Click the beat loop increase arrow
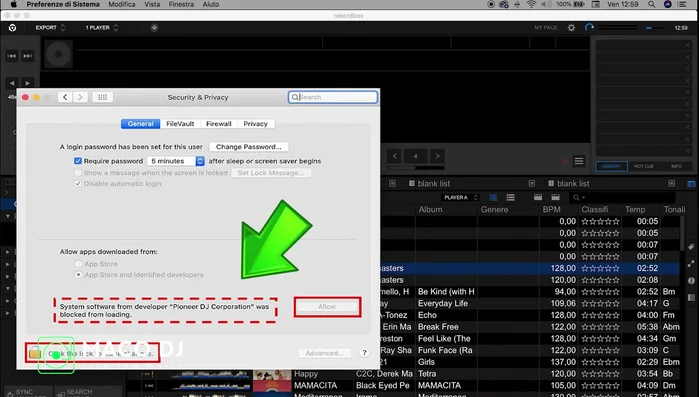The height and width of the screenshot is (397, 699). [x=437, y=156]
